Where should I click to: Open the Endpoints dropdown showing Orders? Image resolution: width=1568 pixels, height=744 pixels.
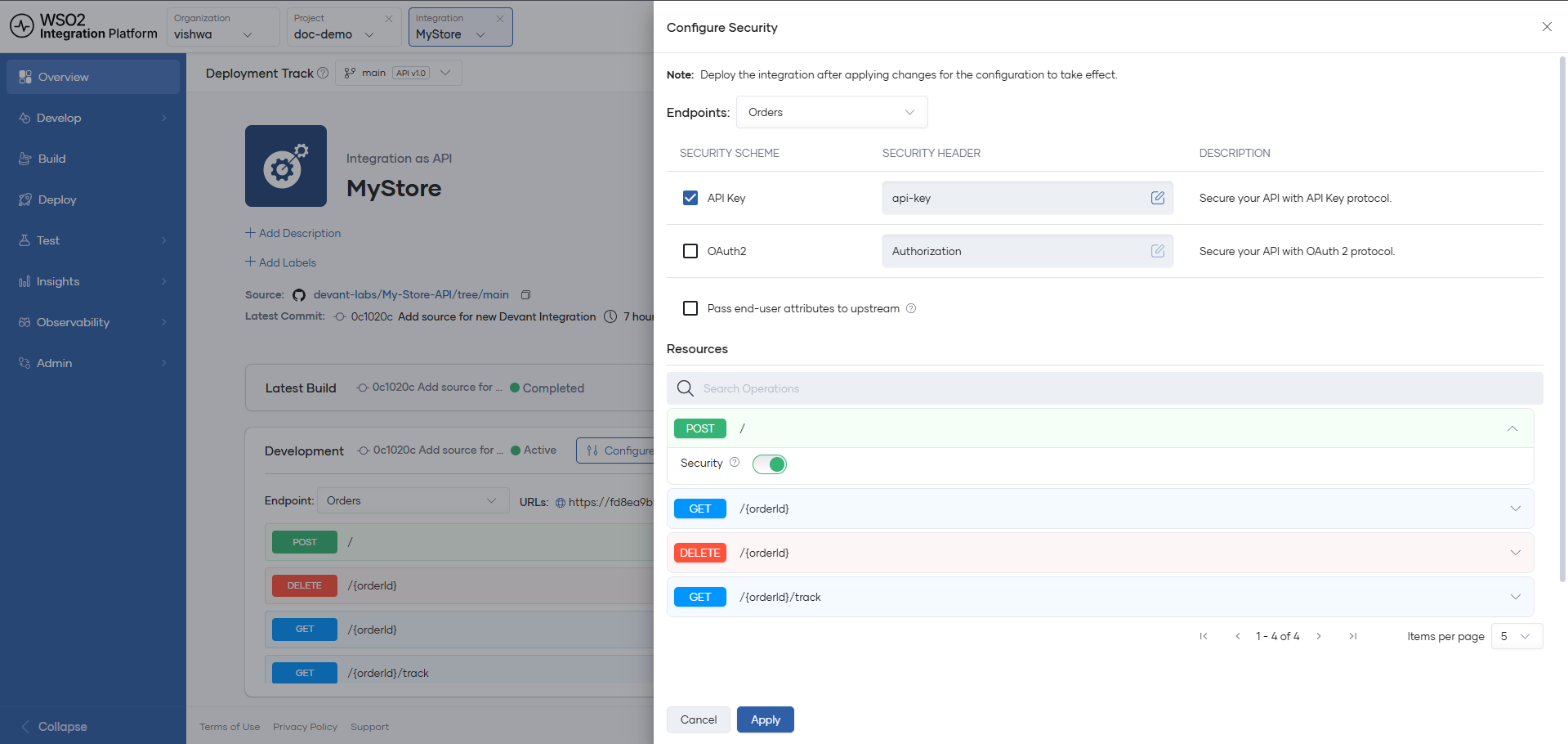tap(832, 112)
